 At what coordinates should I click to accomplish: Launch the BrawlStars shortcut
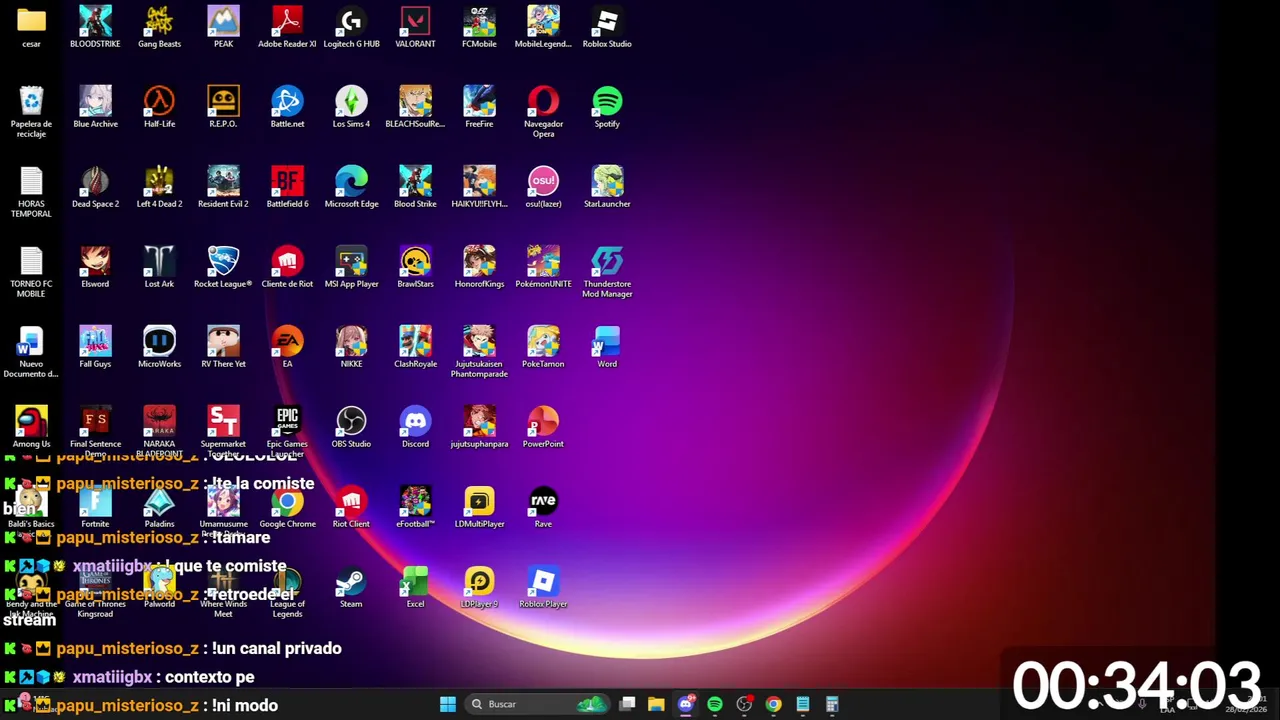click(x=415, y=267)
